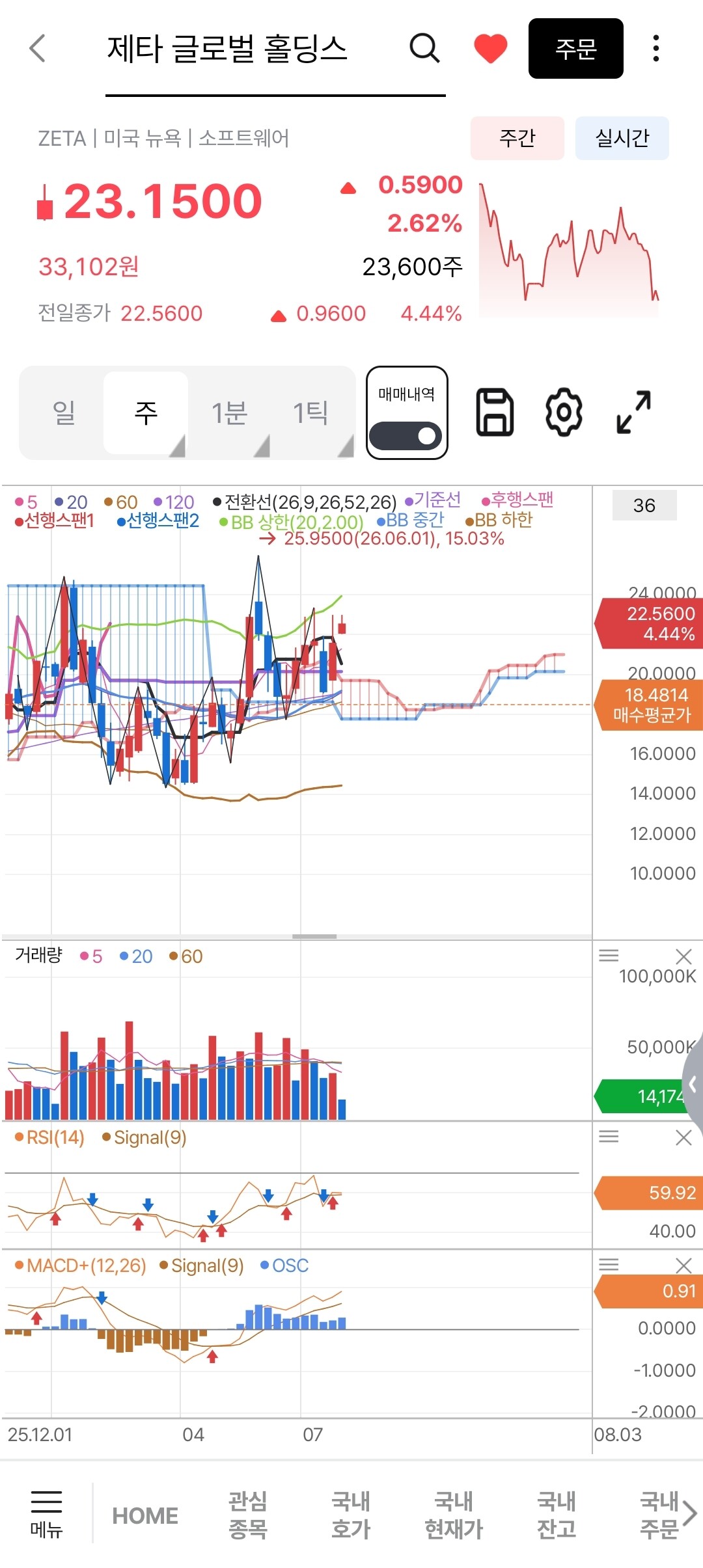This screenshot has height=1568, width=703.
Task: Open chart settings gear icon
Action: point(564,412)
